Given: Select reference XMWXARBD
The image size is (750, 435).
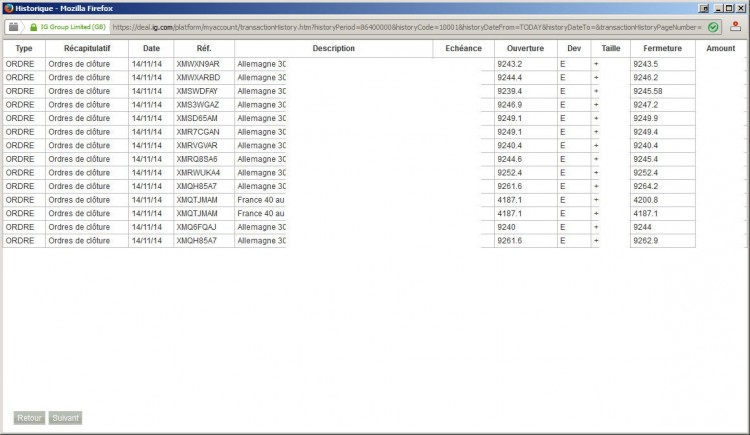Looking at the screenshot, I should (x=198, y=78).
